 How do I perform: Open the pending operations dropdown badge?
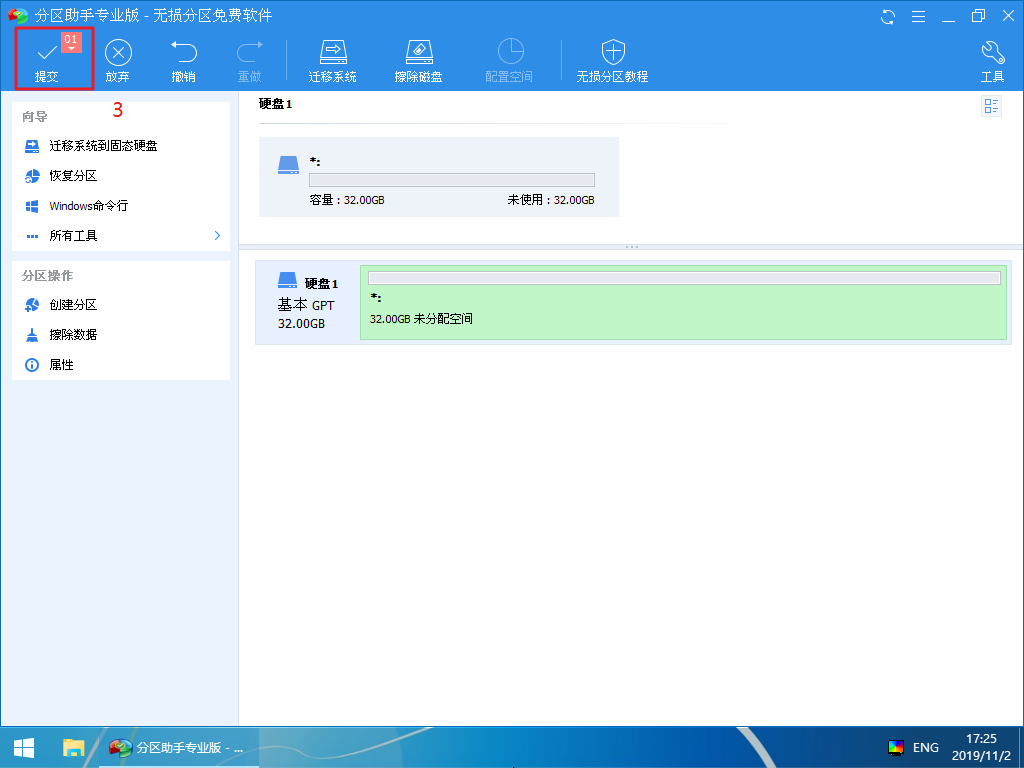pos(71,42)
